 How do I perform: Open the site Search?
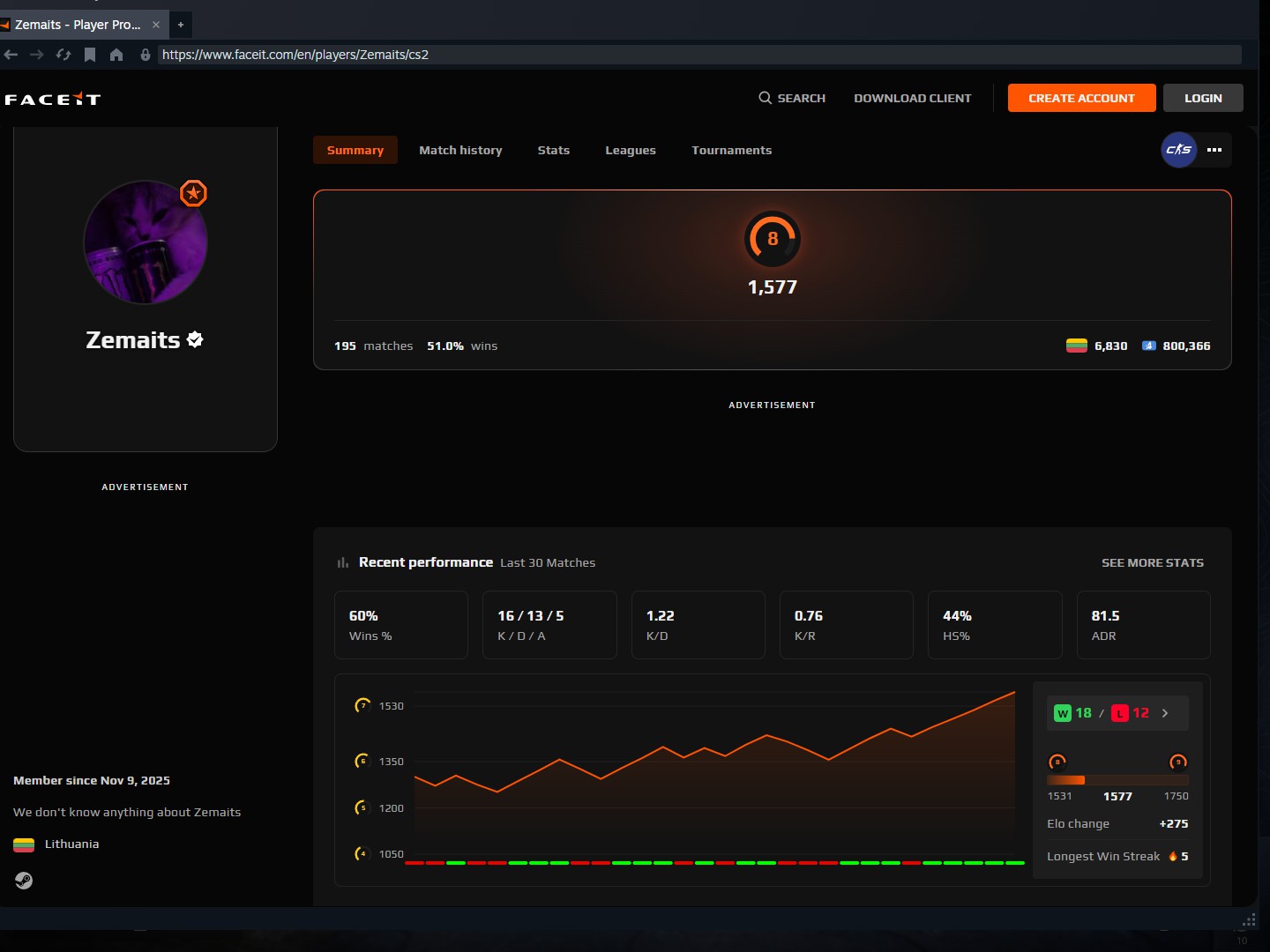pyautogui.click(x=792, y=98)
